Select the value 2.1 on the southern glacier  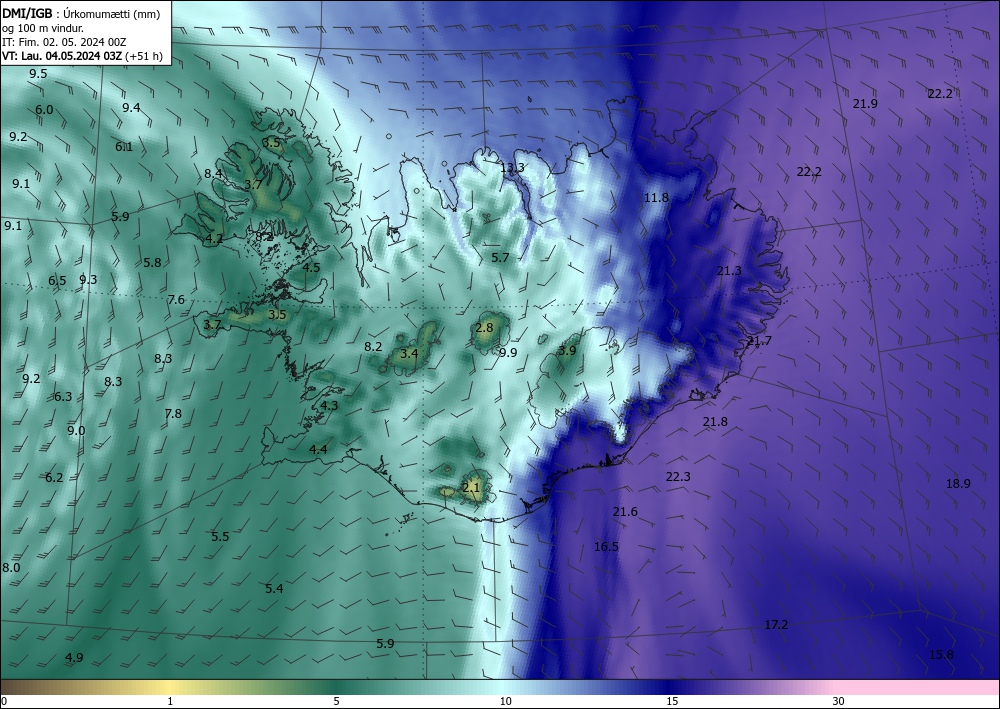(471, 488)
